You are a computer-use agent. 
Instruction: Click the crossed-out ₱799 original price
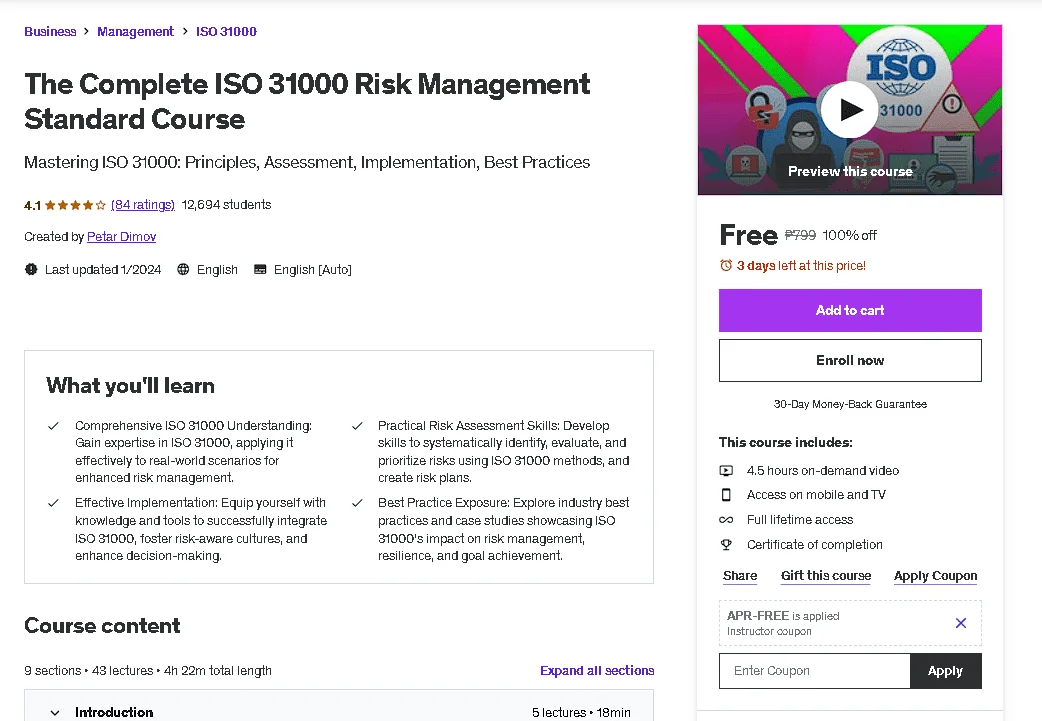pos(800,235)
